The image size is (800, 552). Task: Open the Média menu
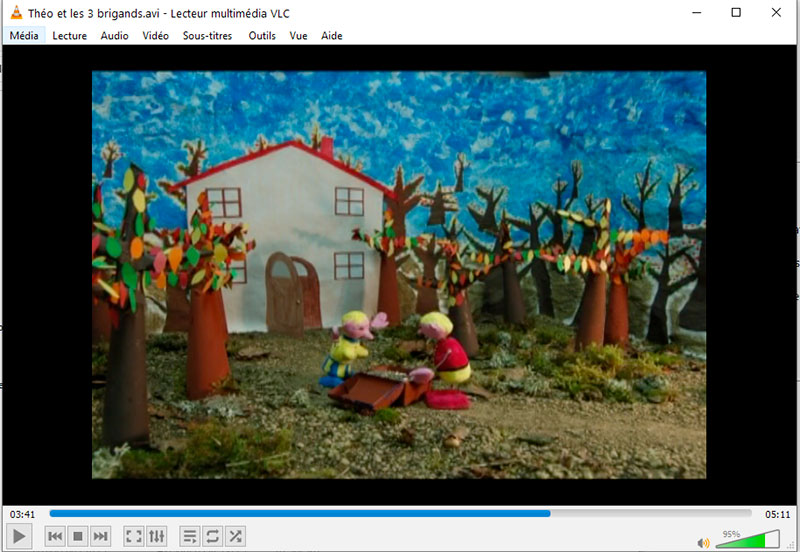[x=24, y=36]
